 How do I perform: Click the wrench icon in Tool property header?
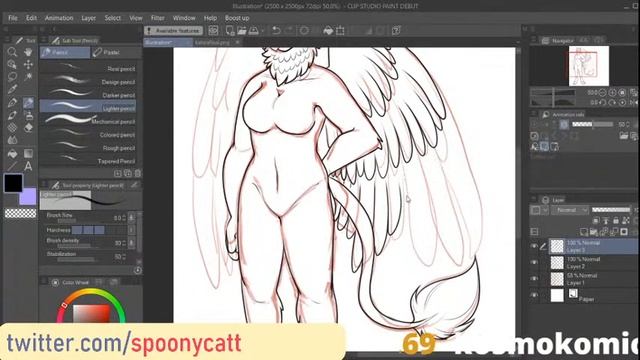(x=134, y=185)
